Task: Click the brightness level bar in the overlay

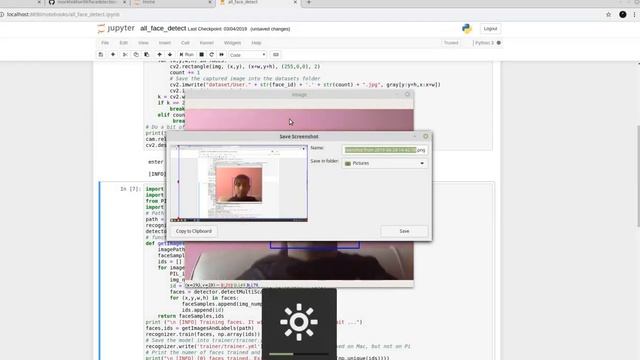Action: (x=299, y=354)
